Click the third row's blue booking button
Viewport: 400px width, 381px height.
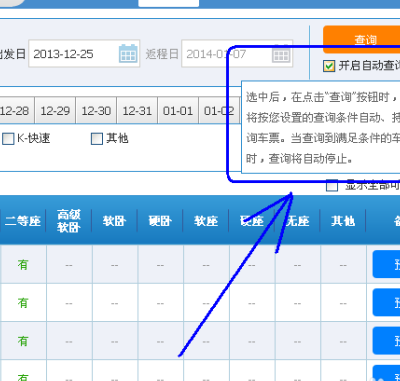[x=386, y=341]
